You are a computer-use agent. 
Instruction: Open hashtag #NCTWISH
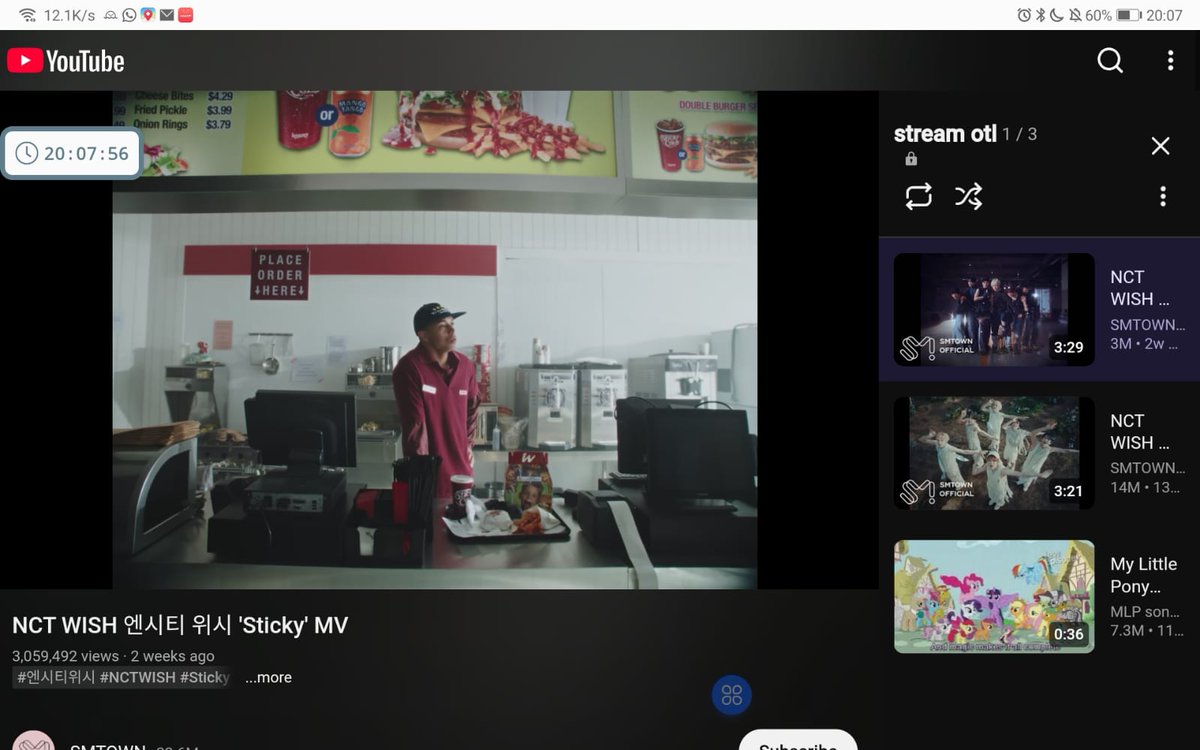[137, 677]
